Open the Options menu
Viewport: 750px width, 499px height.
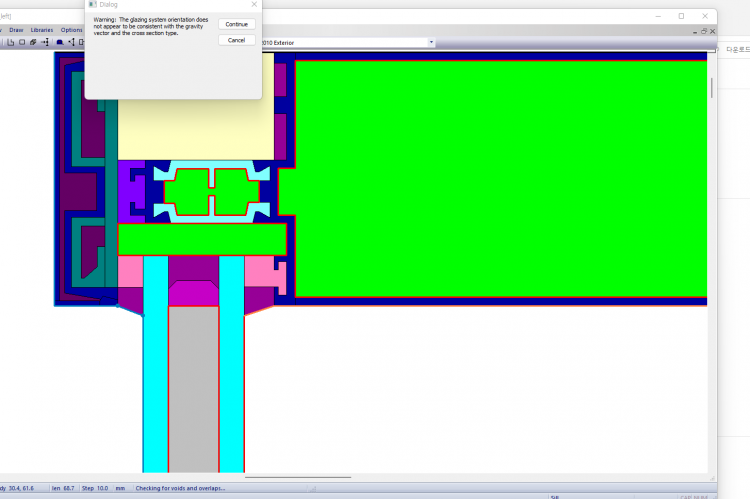click(x=71, y=30)
